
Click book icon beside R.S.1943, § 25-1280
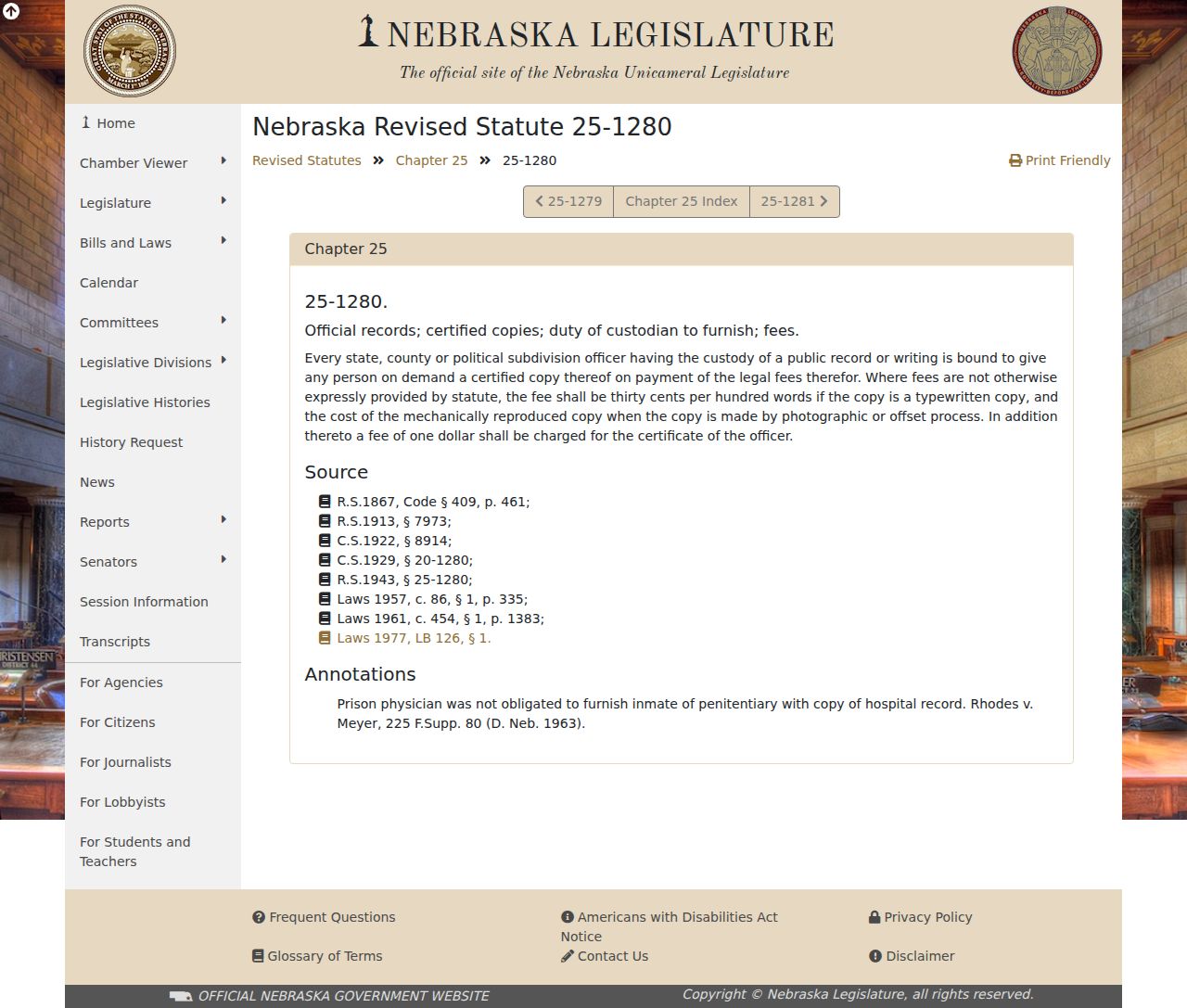click(x=325, y=579)
